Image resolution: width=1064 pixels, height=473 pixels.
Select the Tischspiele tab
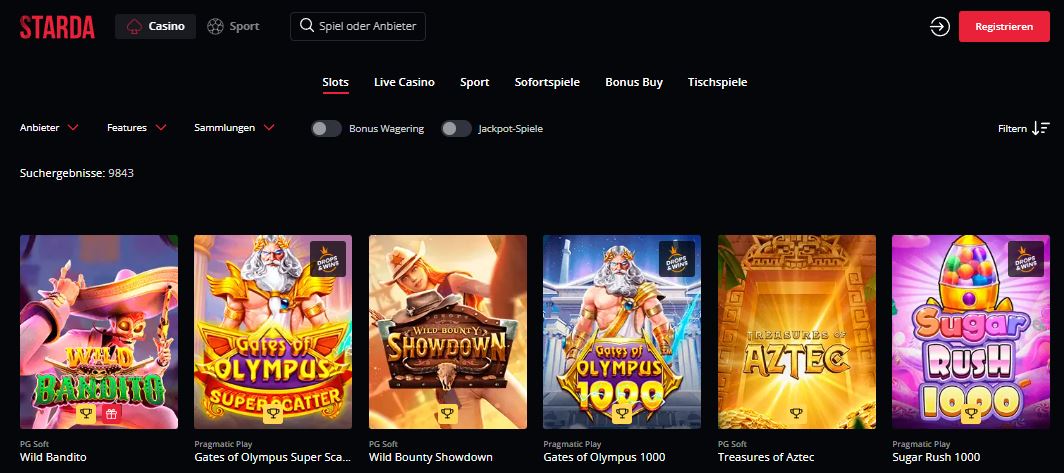717,82
